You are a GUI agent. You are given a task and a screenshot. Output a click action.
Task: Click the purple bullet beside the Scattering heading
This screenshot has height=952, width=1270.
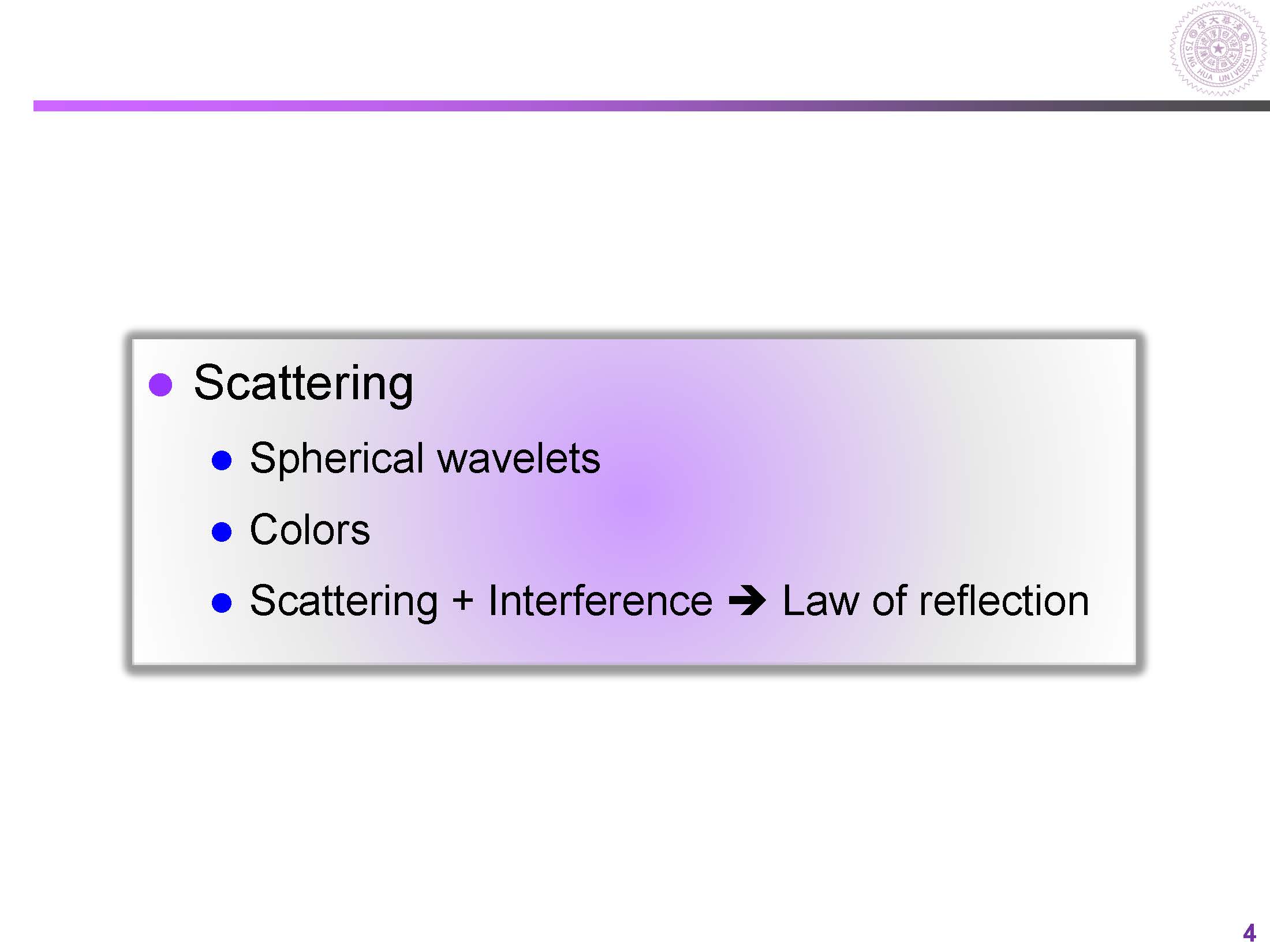pyautogui.click(x=160, y=385)
